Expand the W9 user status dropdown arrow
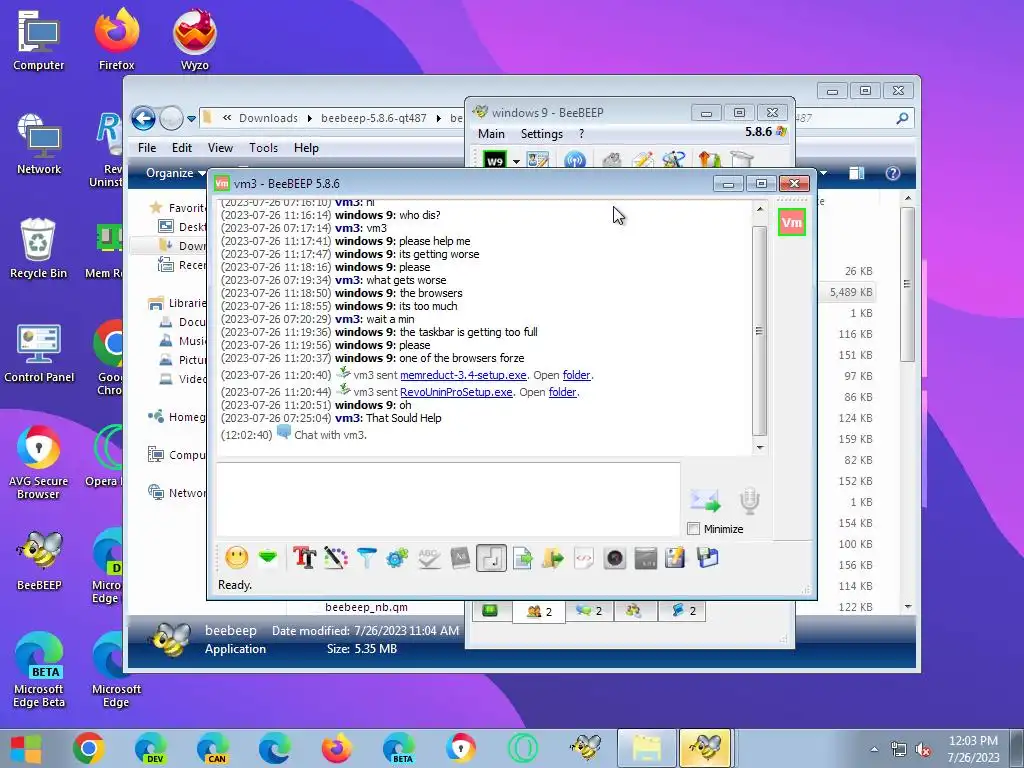The width and height of the screenshot is (1024, 768). click(516, 161)
